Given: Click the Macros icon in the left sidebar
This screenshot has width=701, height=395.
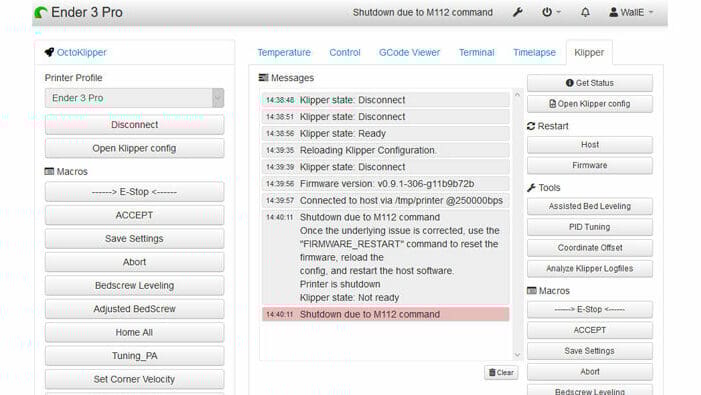Looking at the screenshot, I should coord(49,172).
